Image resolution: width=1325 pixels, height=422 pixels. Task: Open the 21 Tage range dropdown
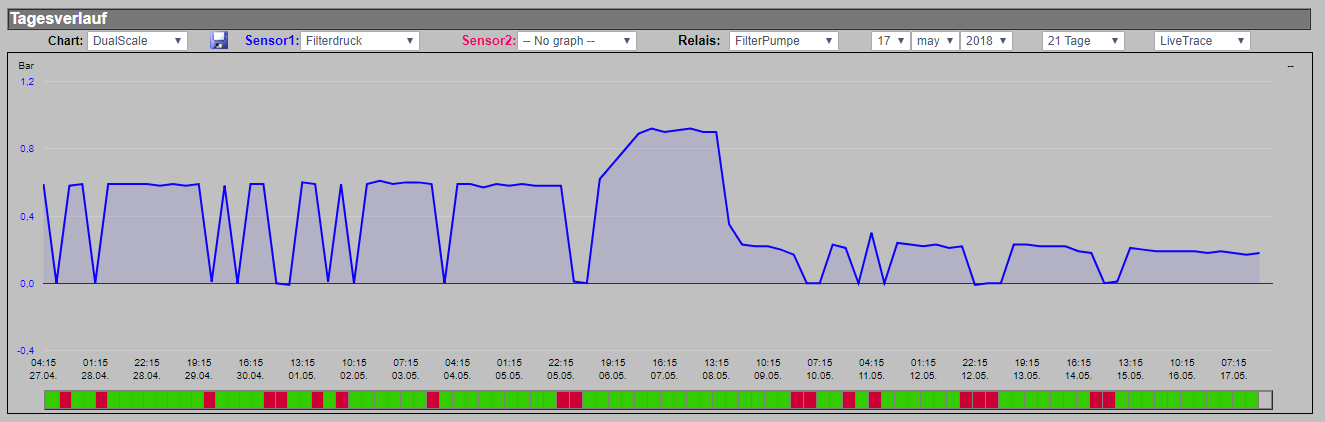click(1083, 41)
